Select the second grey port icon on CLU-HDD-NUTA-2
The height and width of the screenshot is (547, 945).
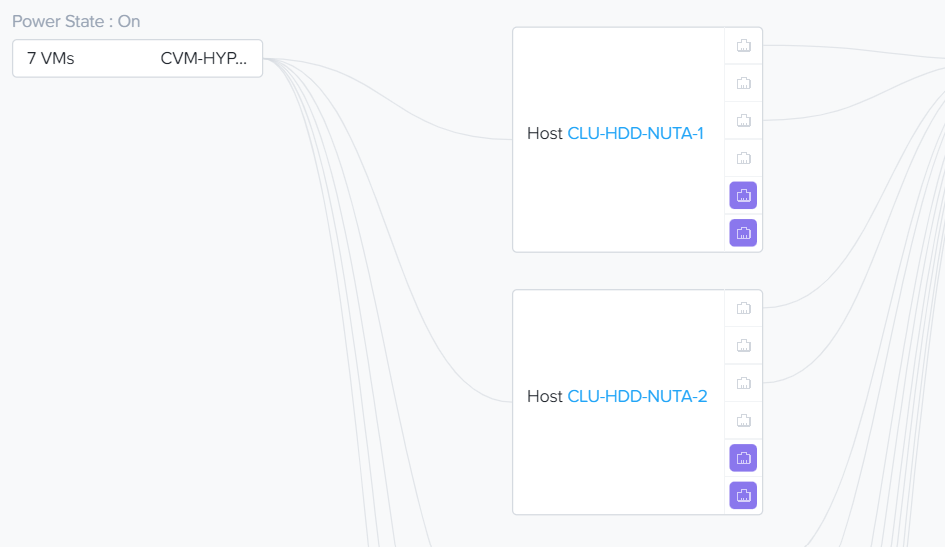[x=743, y=346]
